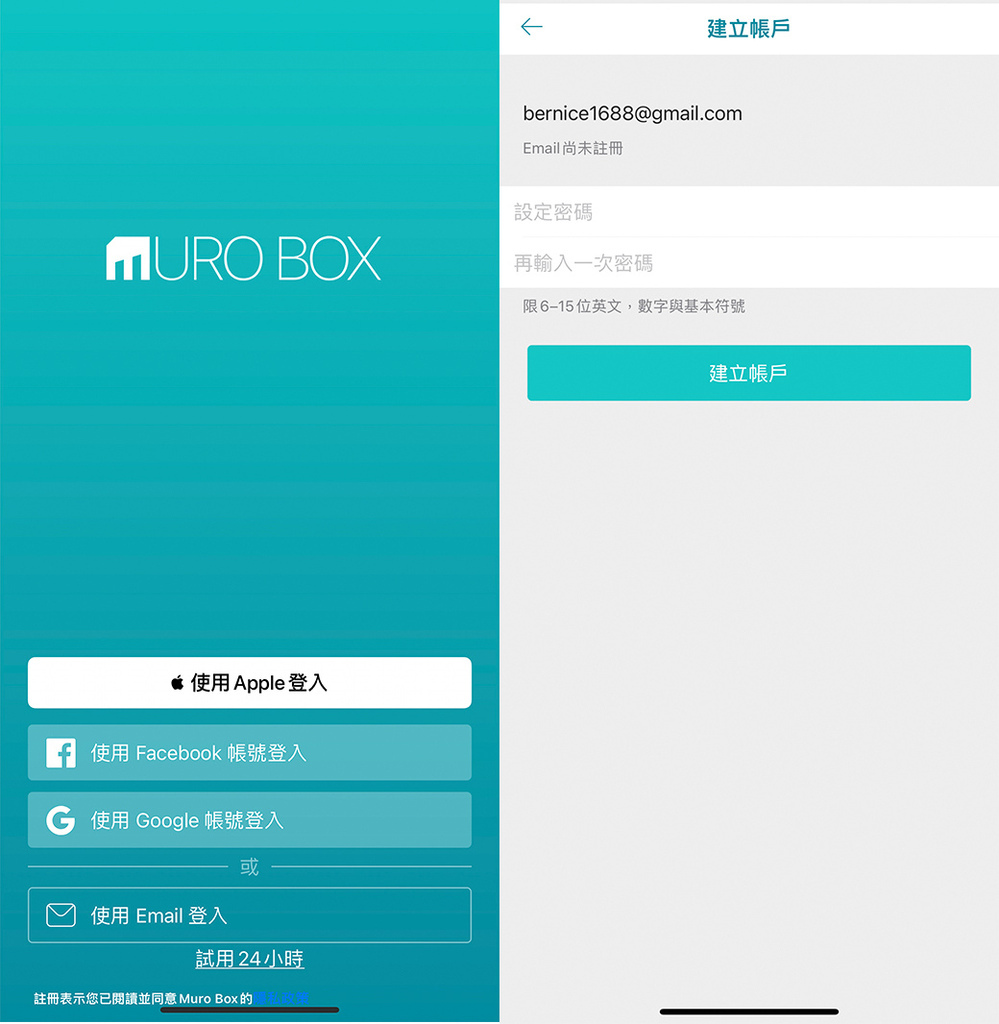The height and width of the screenshot is (1024, 999).
Task: Tap home indicator bar on signup screen
Action: pos(749,1012)
